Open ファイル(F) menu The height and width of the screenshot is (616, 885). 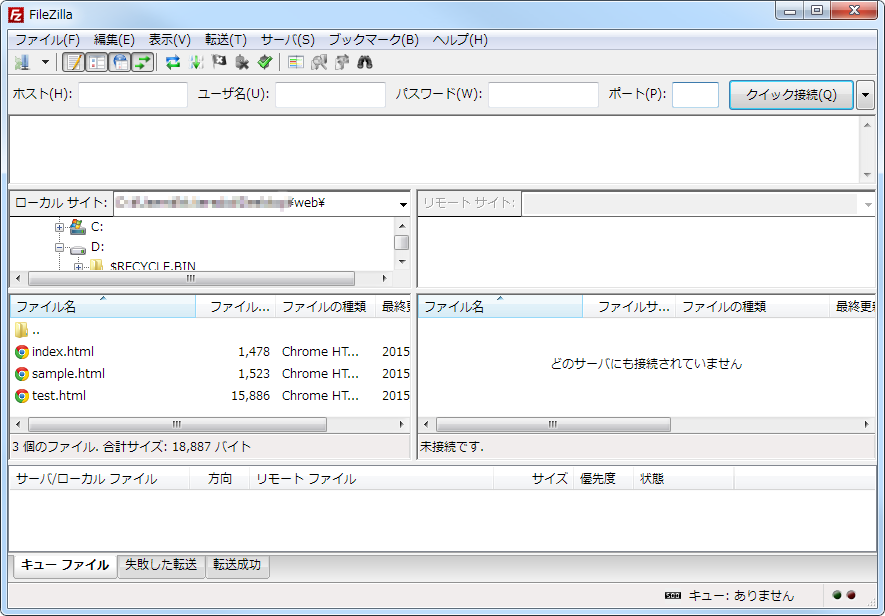[47, 40]
